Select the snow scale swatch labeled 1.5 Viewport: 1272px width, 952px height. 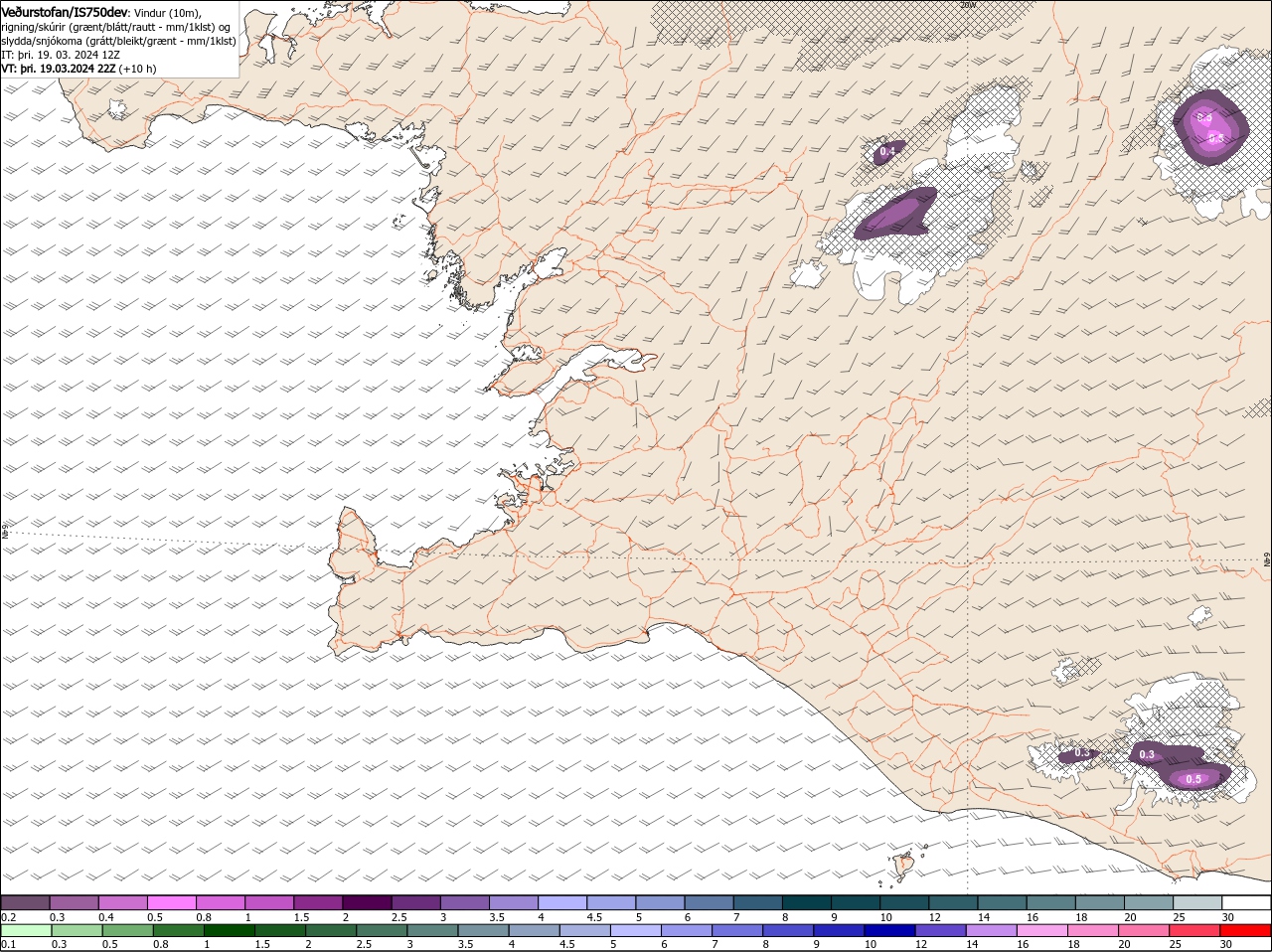pos(318,902)
